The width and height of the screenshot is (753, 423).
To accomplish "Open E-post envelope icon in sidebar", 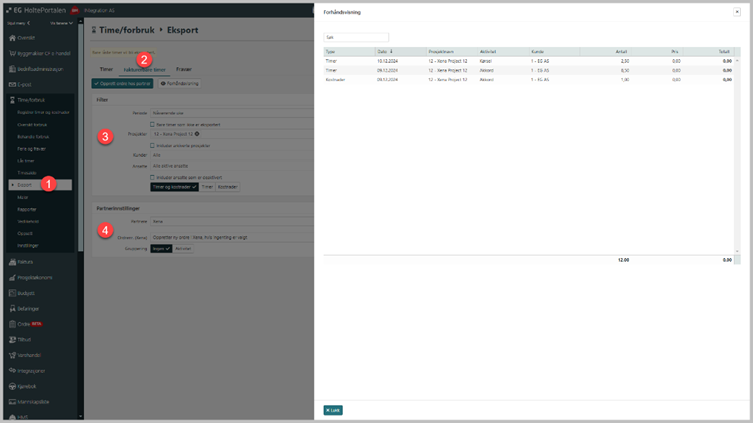I will 12,85.
